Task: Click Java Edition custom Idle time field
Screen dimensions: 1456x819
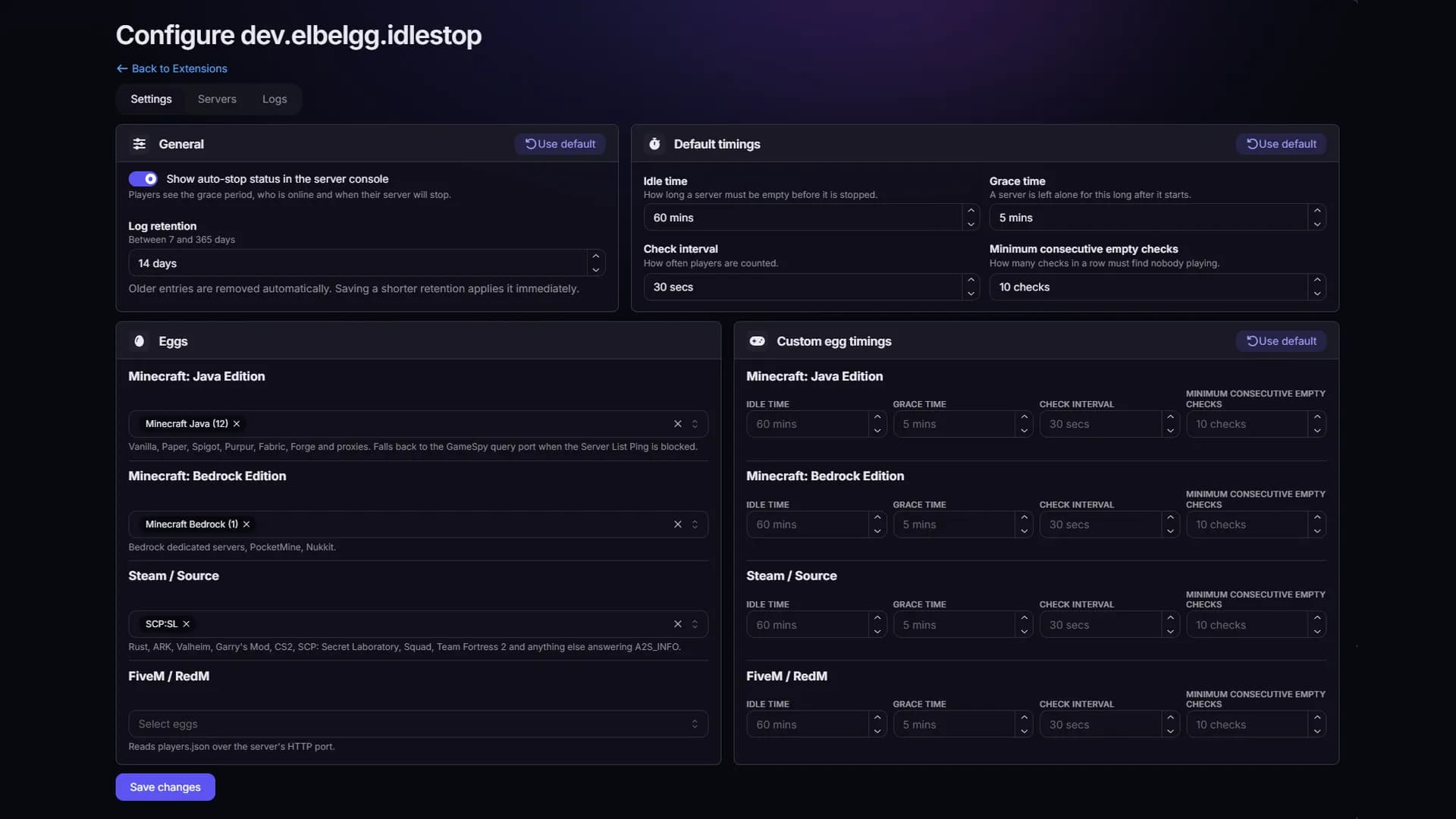Action: [x=808, y=424]
